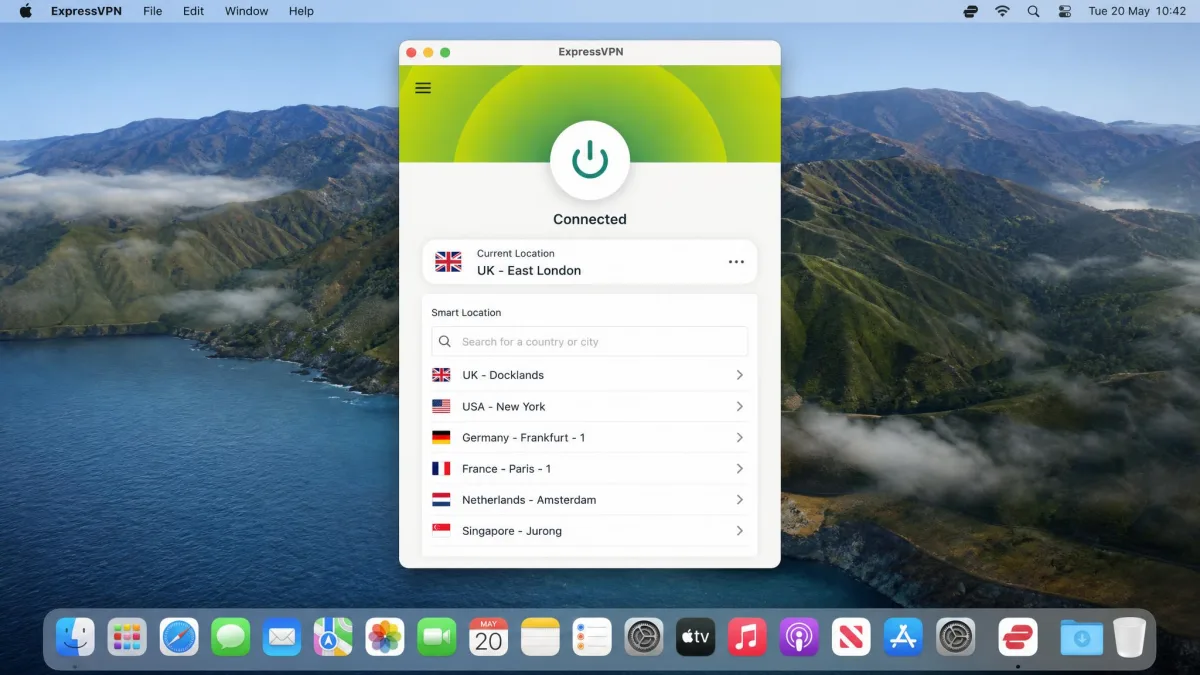Image resolution: width=1200 pixels, height=675 pixels.
Task: Open Music from the Dock
Action: pyautogui.click(x=747, y=637)
